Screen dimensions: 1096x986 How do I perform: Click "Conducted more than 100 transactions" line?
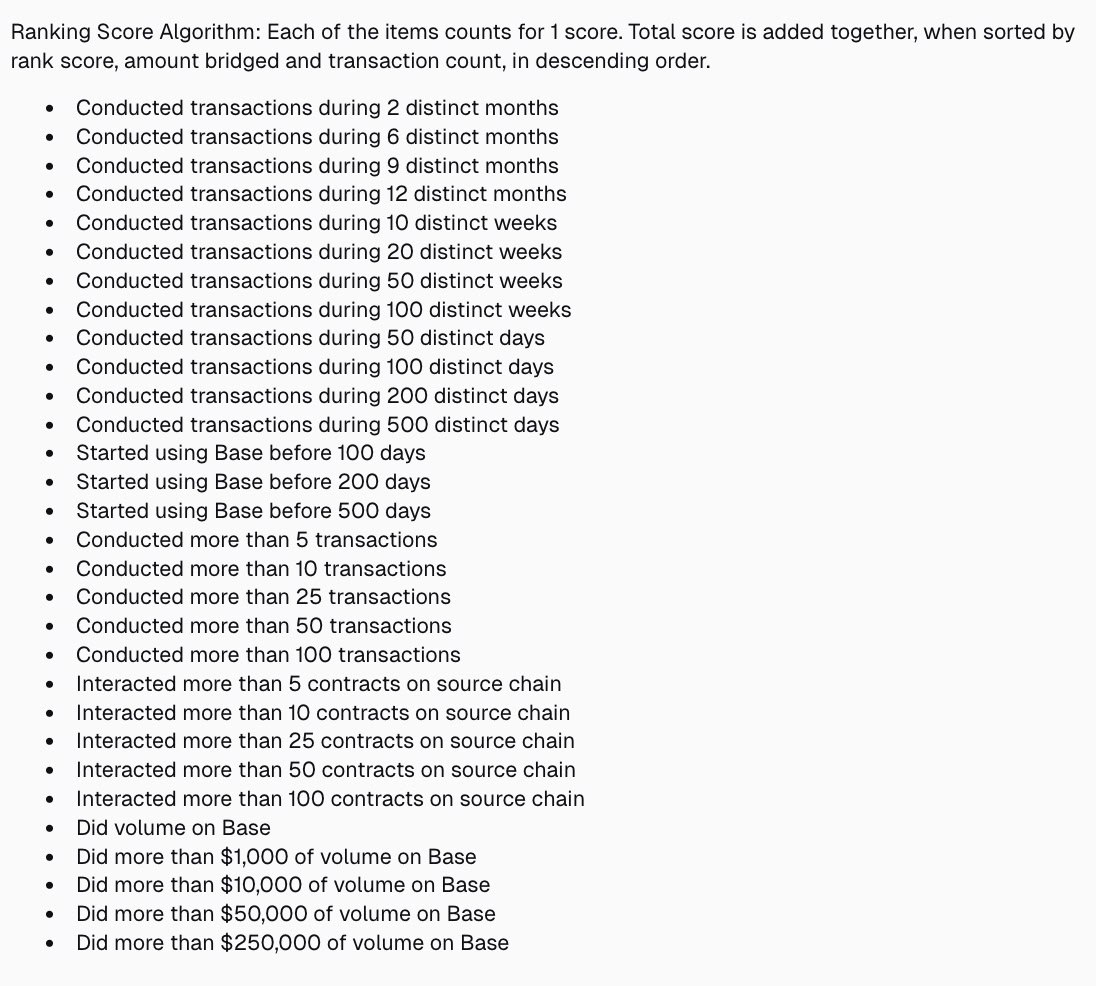pos(268,655)
